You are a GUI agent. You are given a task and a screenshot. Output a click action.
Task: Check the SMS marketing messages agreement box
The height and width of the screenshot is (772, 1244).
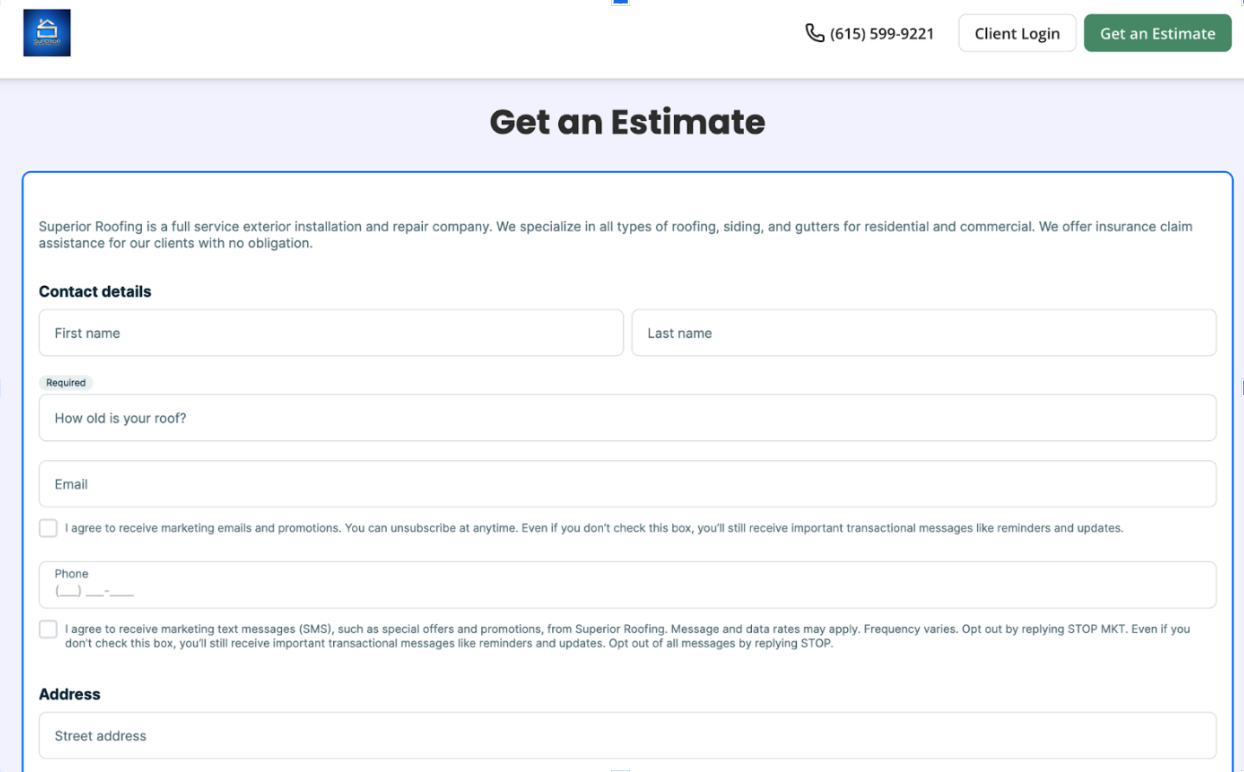point(47,629)
